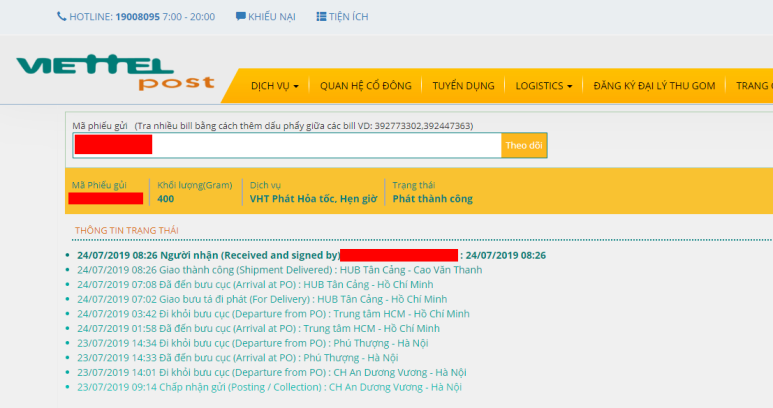Image resolution: width=773 pixels, height=408 pixels.
Task: Click the speech bubble icon for Khiếu nại
Action: click(x=241, y=16)
